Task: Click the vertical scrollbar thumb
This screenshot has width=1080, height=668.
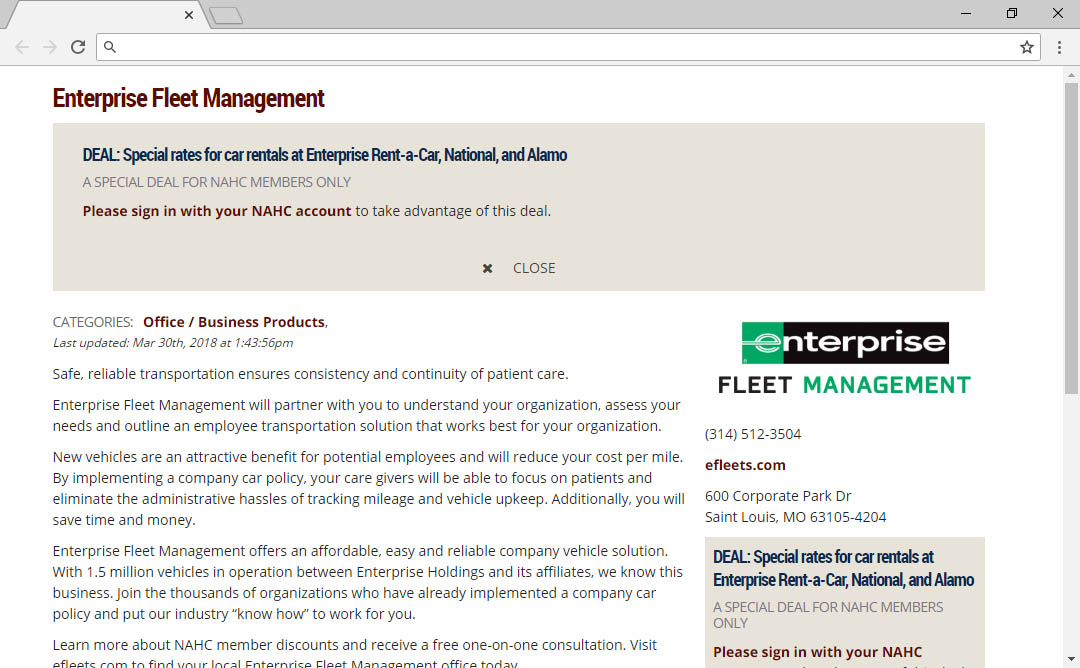Action: tap(1071, 240)
